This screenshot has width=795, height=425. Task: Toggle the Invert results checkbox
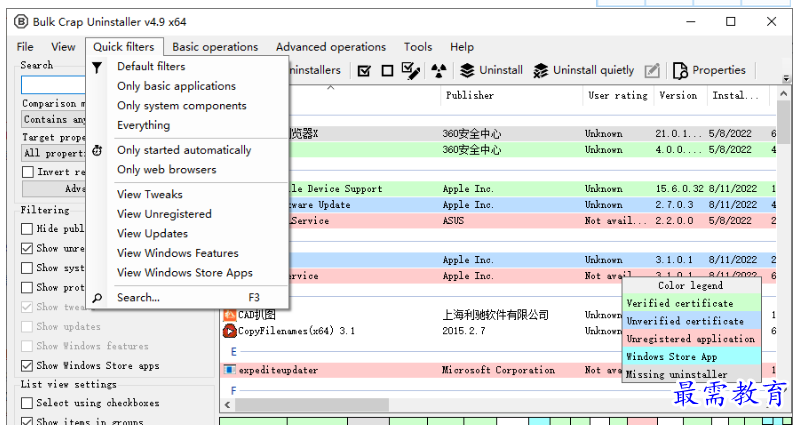tap(28, 172)
